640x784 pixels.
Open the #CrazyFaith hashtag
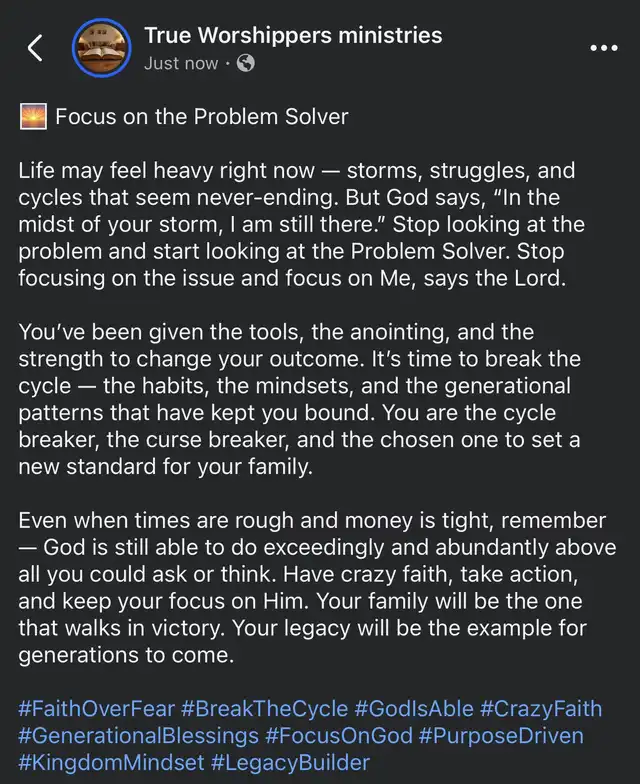[x=541, y=709]
